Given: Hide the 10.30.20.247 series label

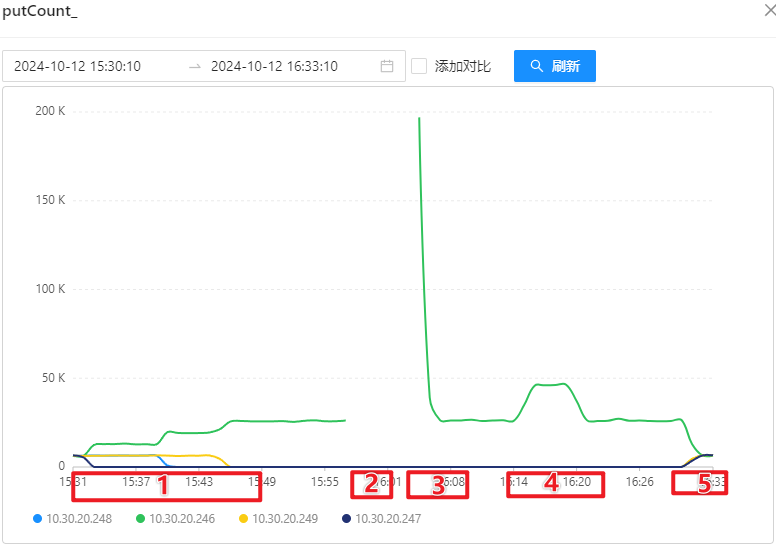Looking at the screenshot, I should (391, 519).
